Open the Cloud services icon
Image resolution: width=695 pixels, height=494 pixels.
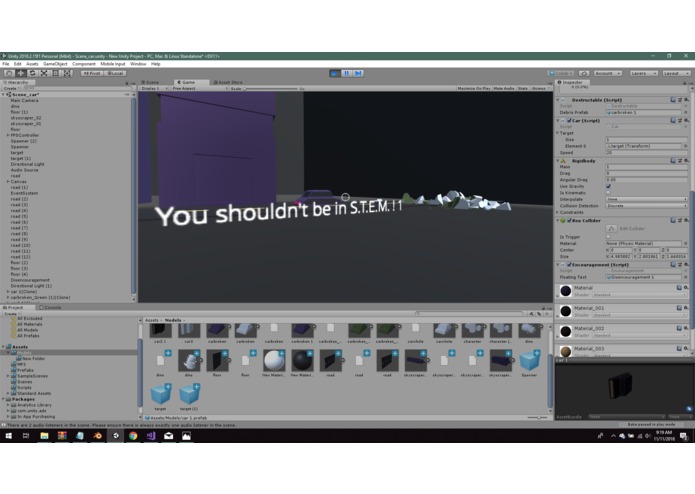coord(584,73)
